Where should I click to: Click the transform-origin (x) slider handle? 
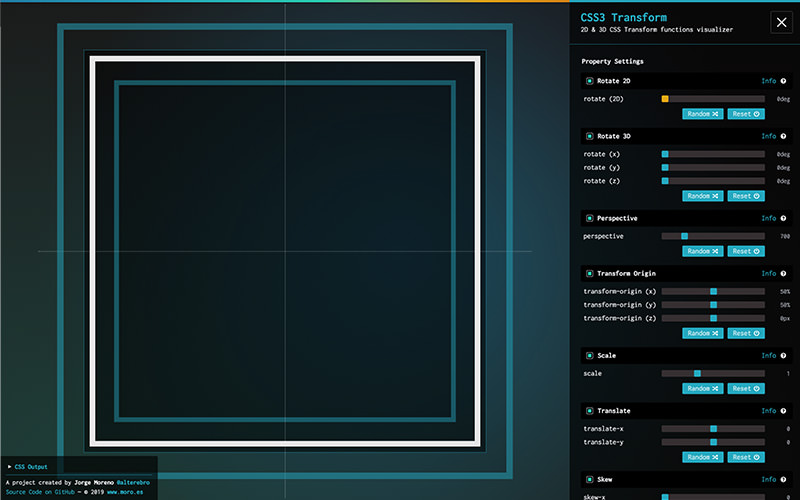click(713, 291)
